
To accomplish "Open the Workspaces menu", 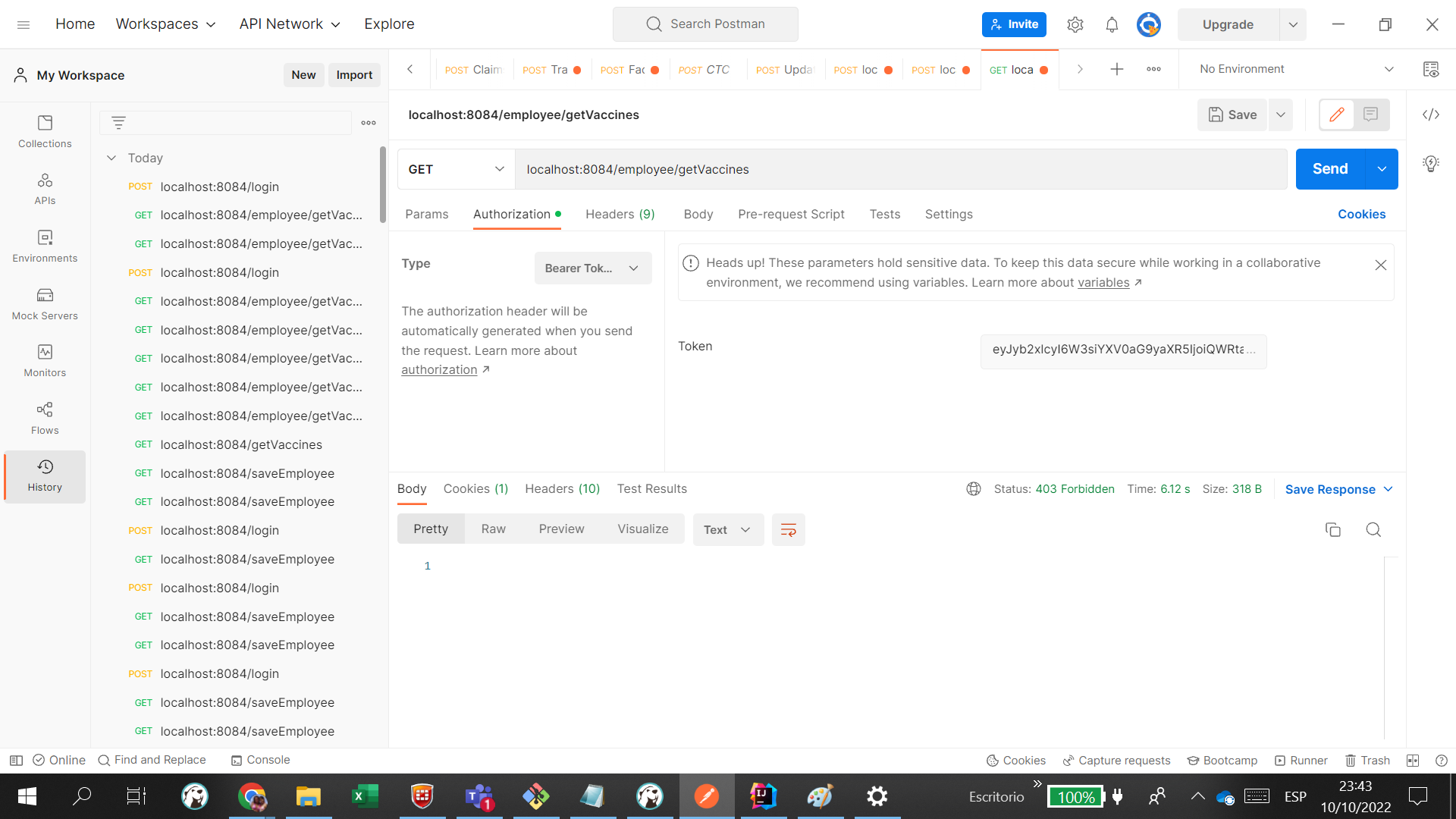I will point(165,24).
